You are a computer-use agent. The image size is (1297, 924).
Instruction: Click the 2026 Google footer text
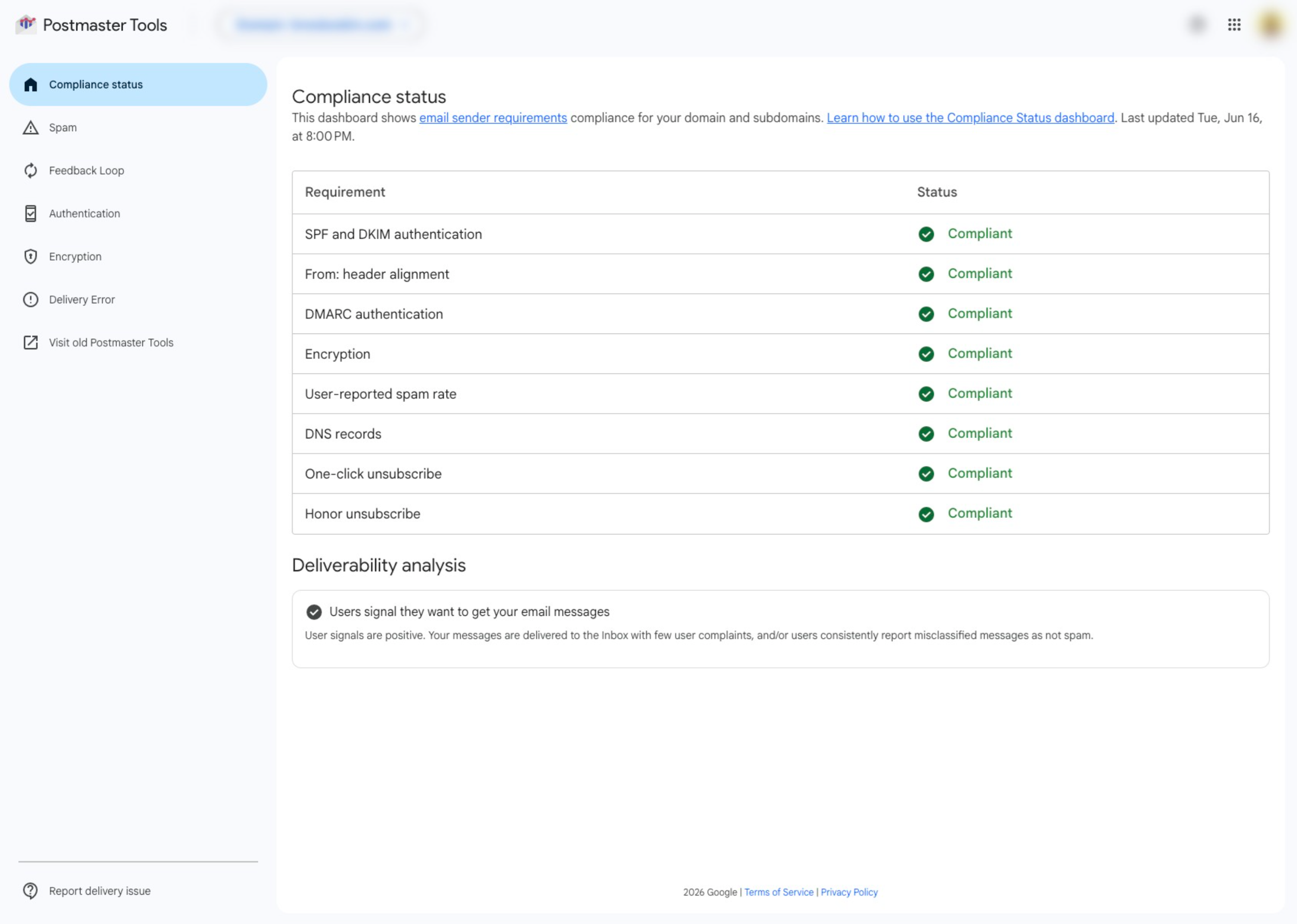[710, 892]
